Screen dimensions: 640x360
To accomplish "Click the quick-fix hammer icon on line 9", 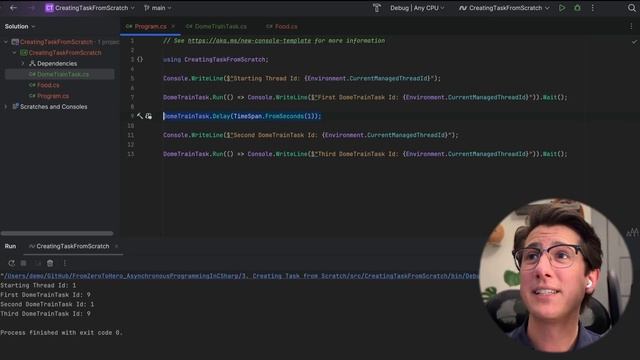I will [x=140, y=116].
